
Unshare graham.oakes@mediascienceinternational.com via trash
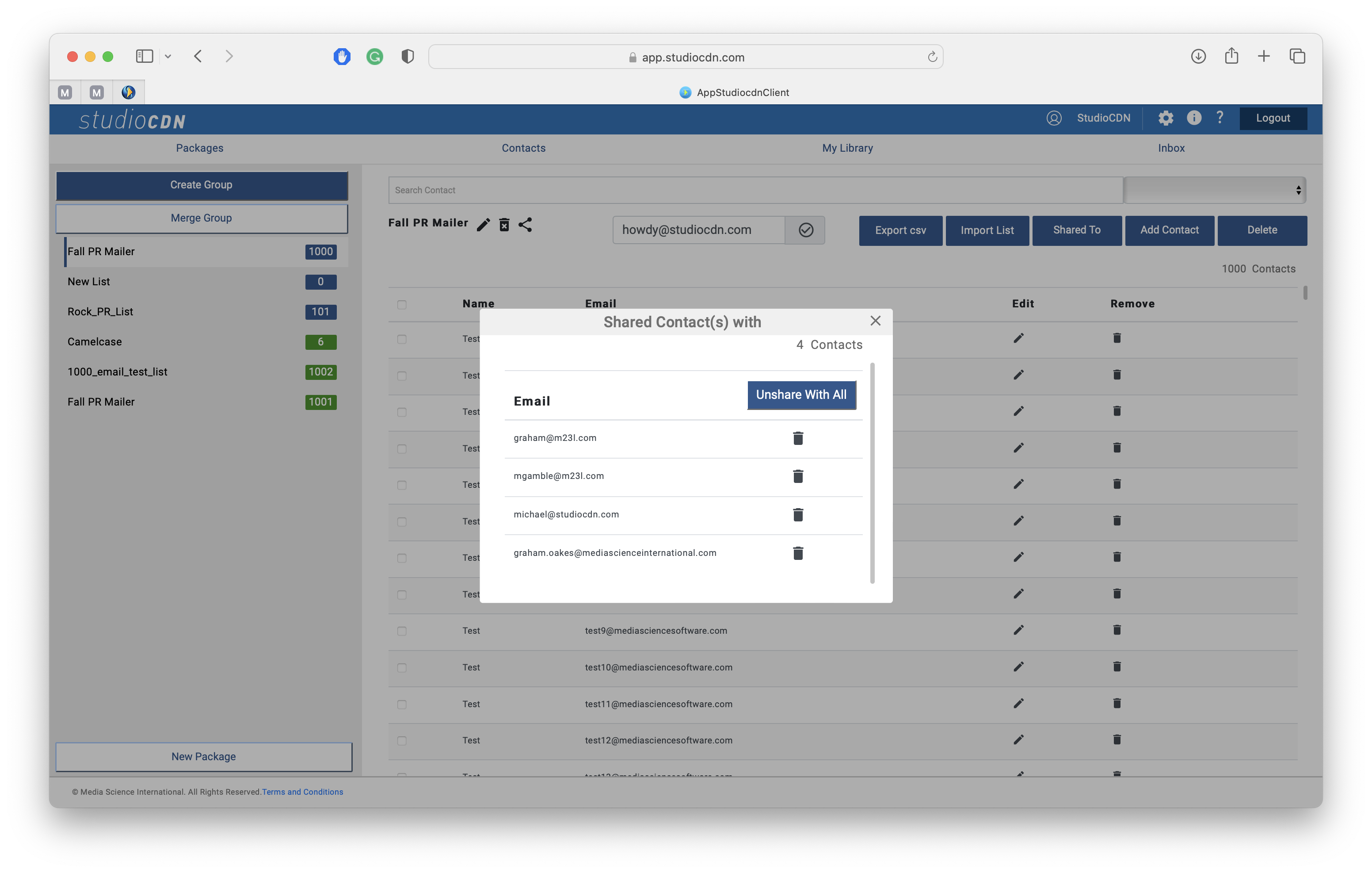pos(798,553)
